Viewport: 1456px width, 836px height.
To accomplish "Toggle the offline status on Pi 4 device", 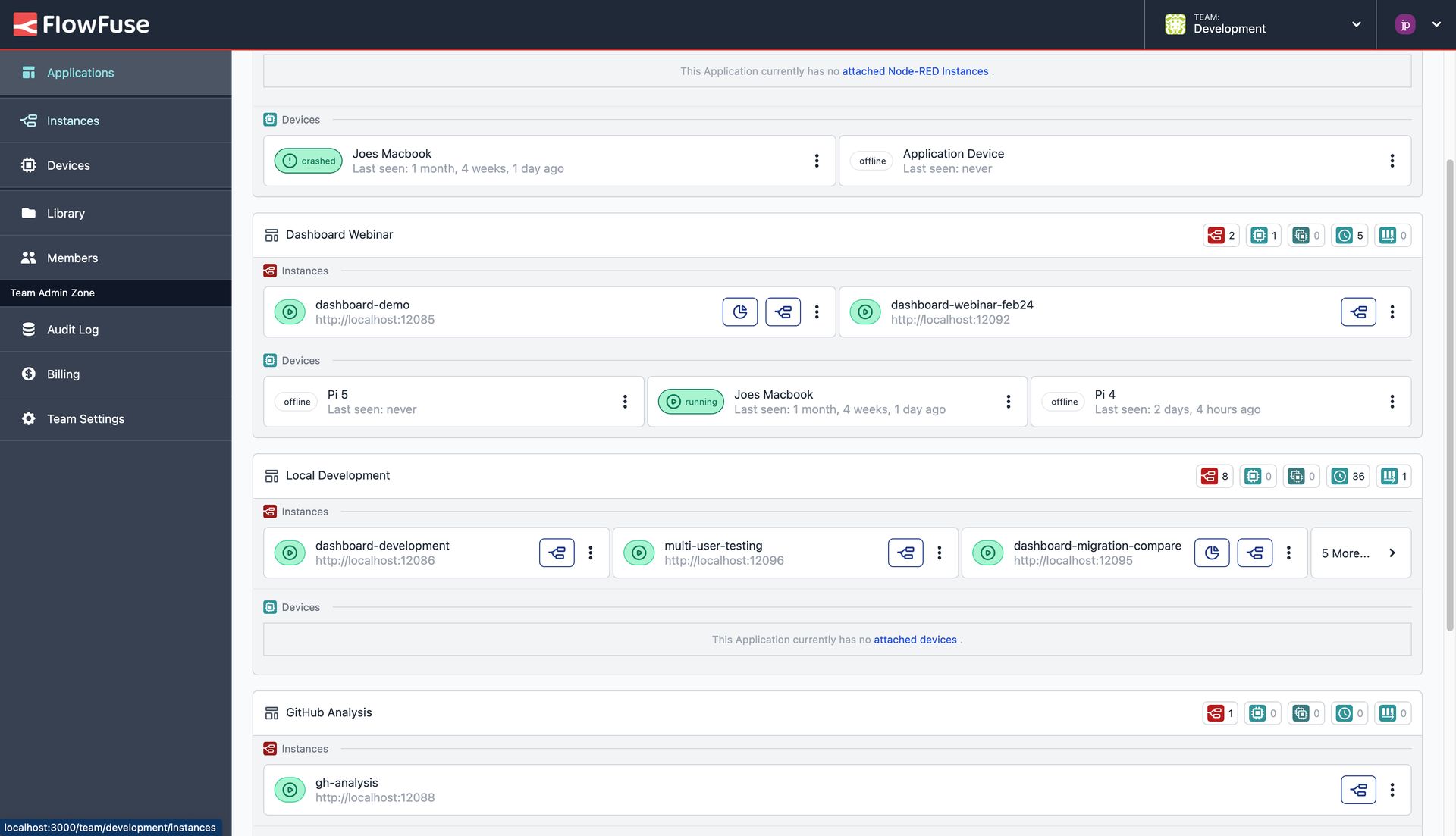I will [x=1063, y=401].
